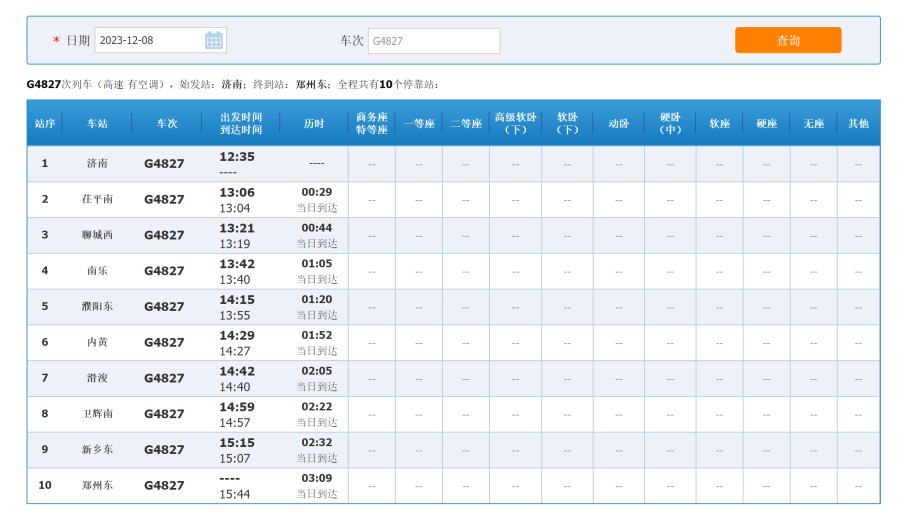Select station 茌平南 in the table
This screenshot has width=900, height=522.
click(97, 199)
